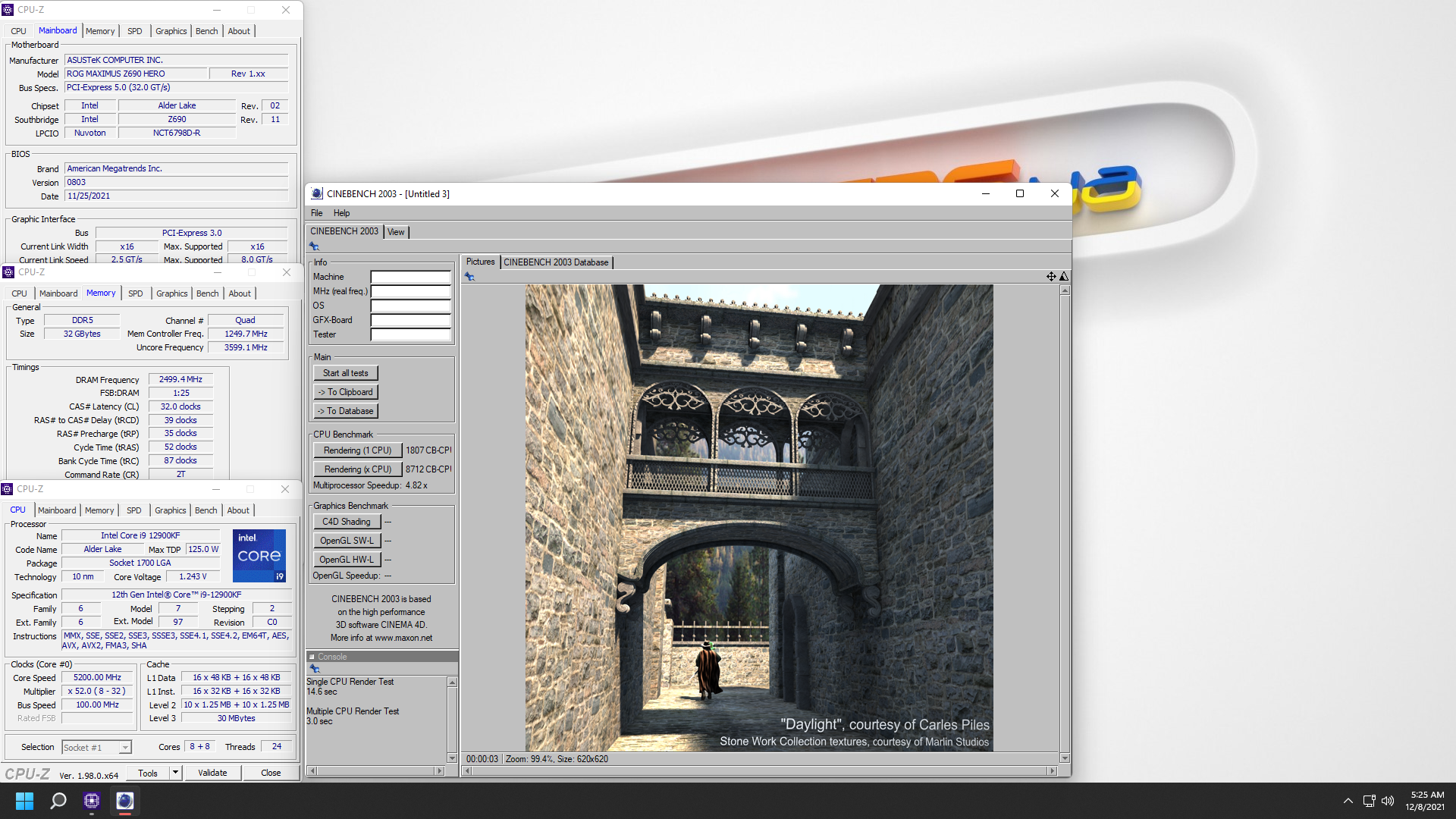Click the MHz (real freq.) input field
The height and width of the screenshot is (819, 1456).
tap(410, 291)
